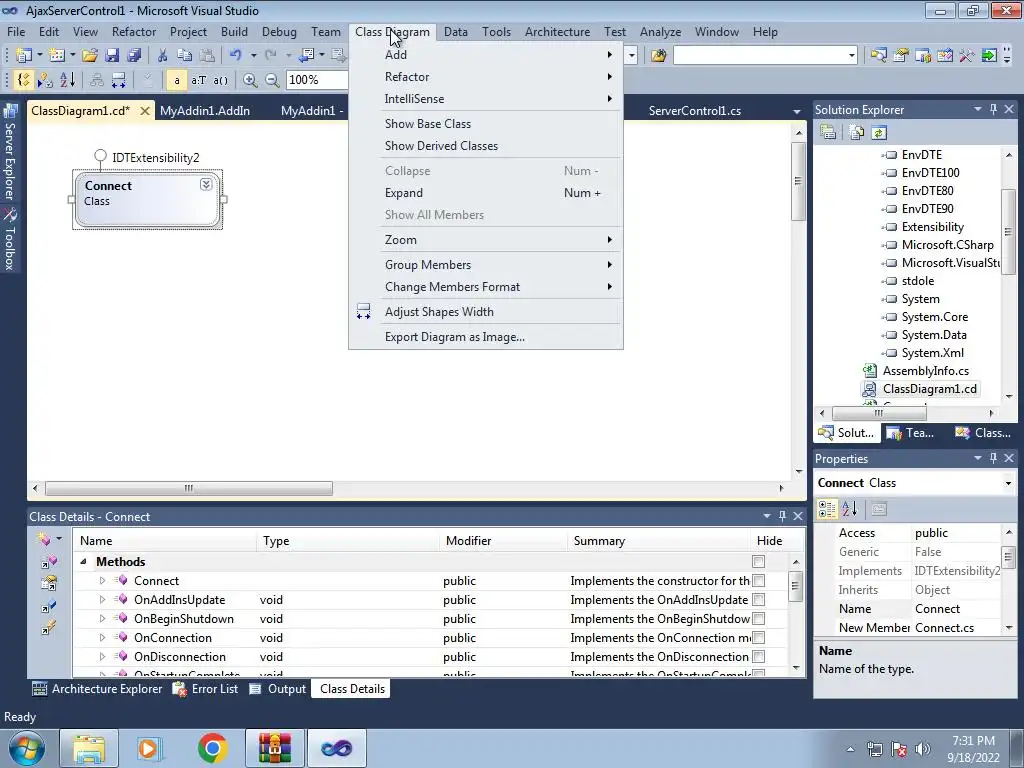The image size is (1024, 768).
Task: Choose Show Base Class
Action: pos(486,124)
